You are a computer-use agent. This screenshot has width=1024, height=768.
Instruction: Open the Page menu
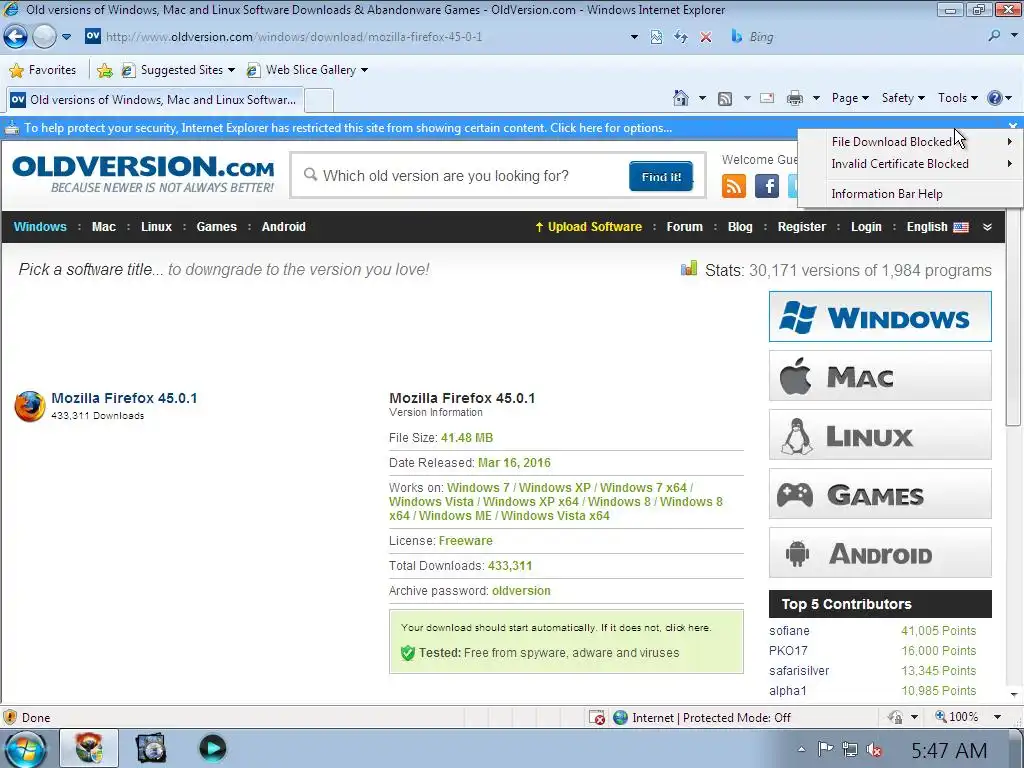[x=850, y=98]
